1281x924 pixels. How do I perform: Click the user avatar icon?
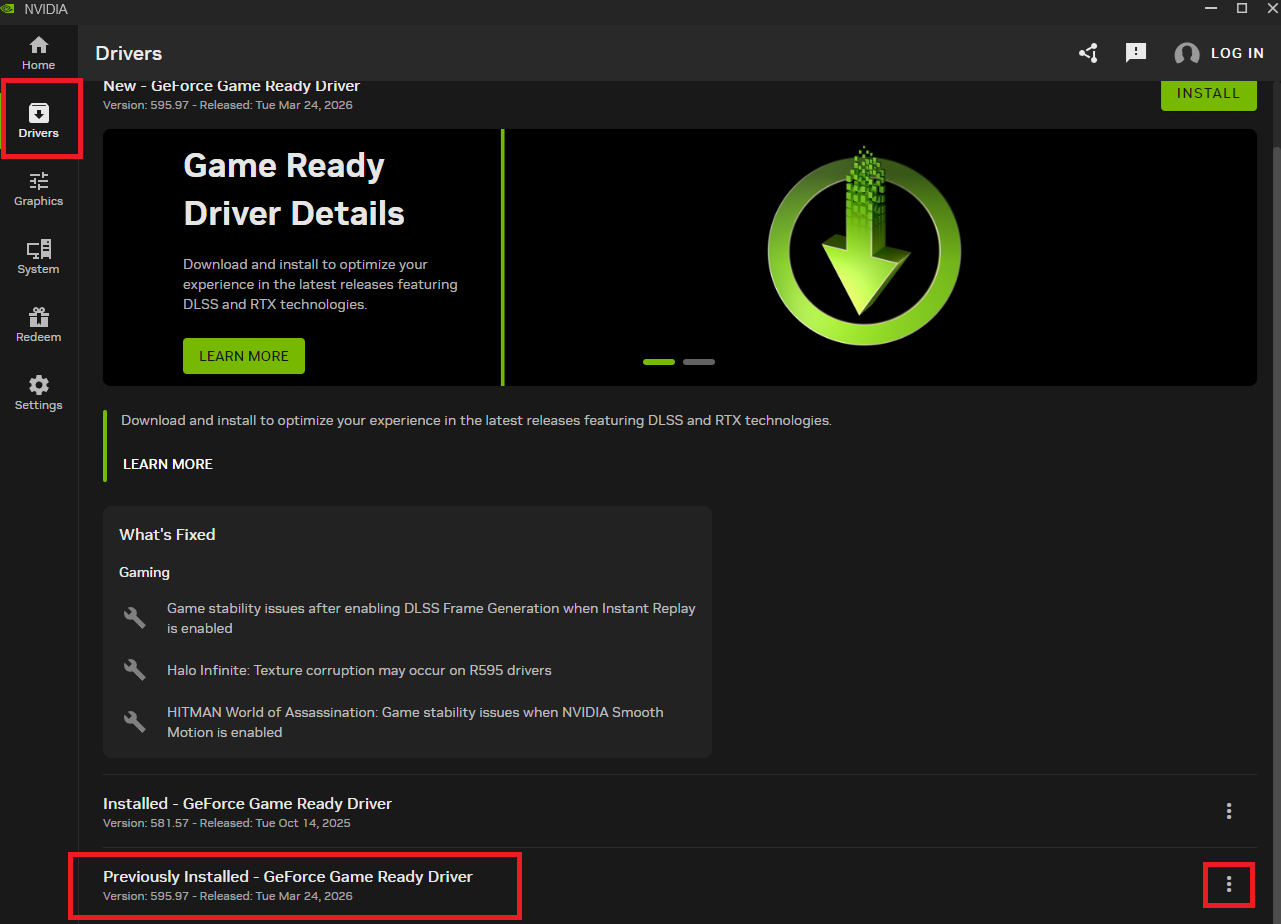click(x=1187, y=54)
